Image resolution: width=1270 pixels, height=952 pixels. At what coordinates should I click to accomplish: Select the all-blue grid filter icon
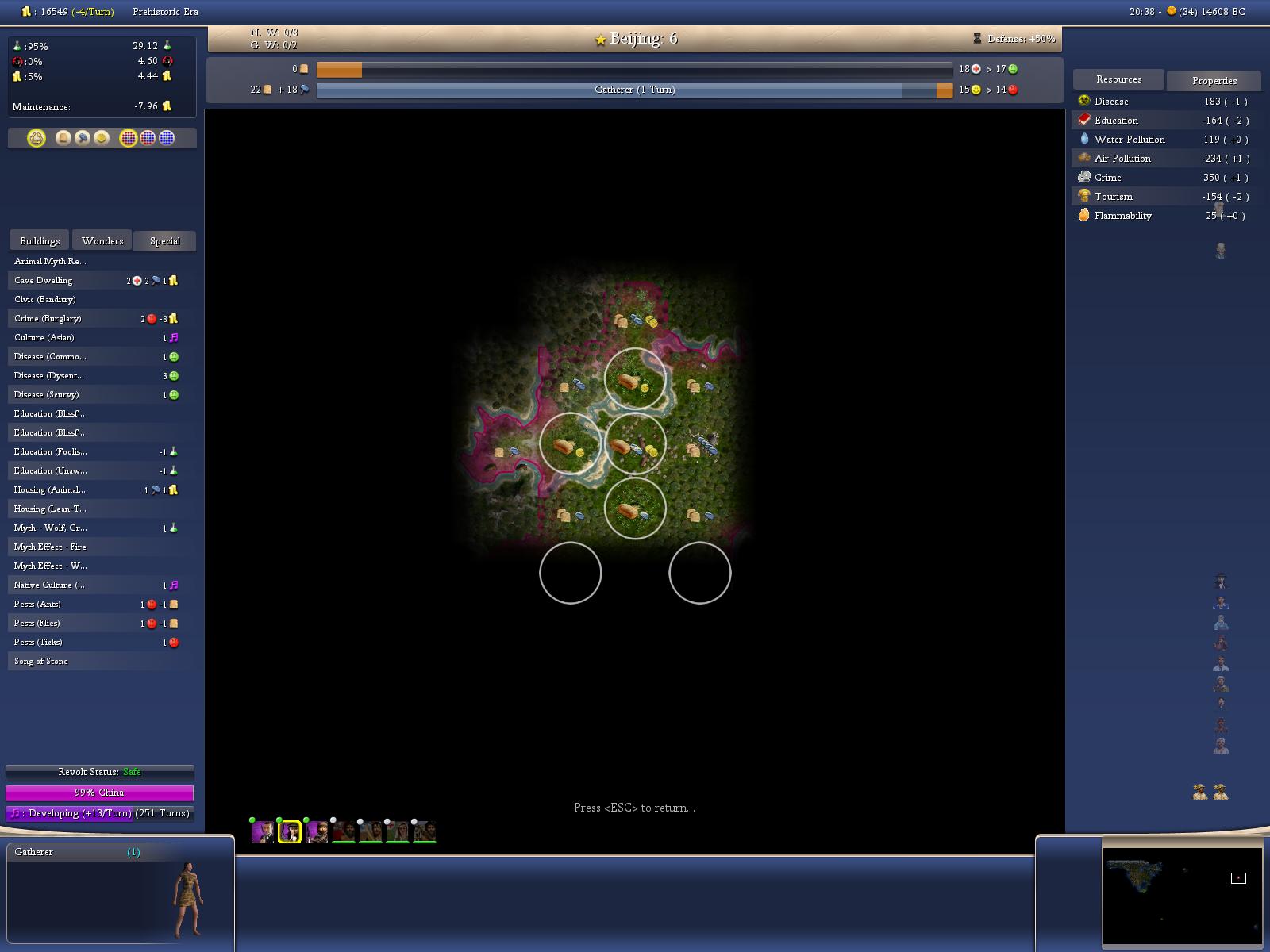[167, 138]
